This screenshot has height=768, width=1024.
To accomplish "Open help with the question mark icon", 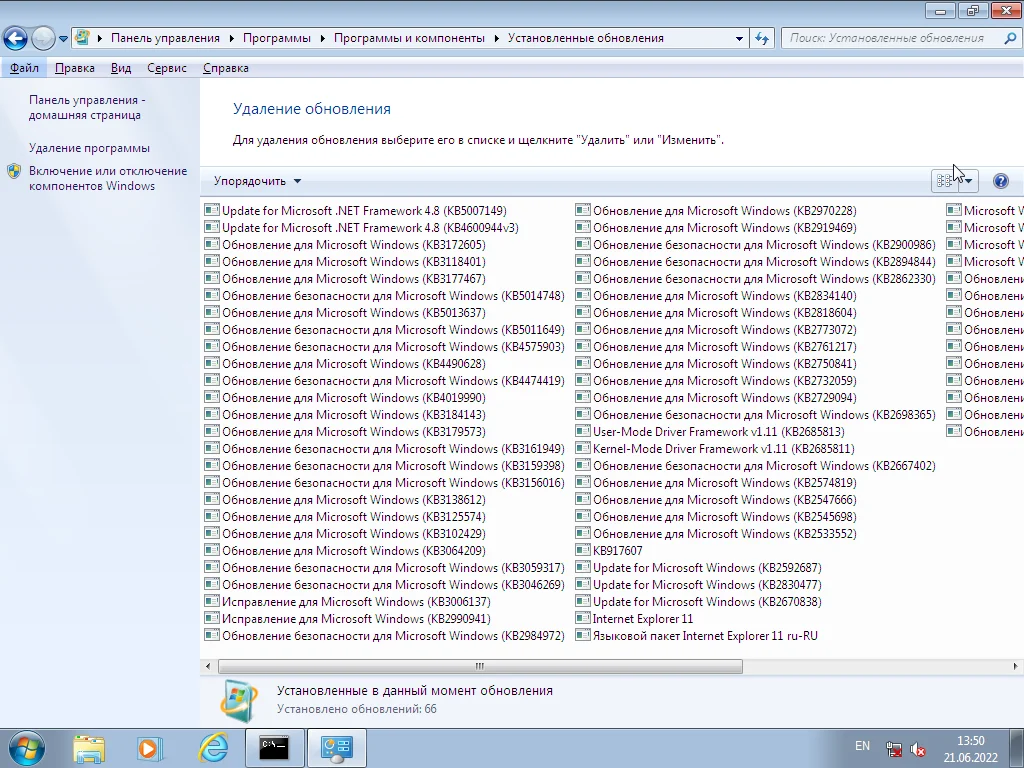I will [1000, 181].
